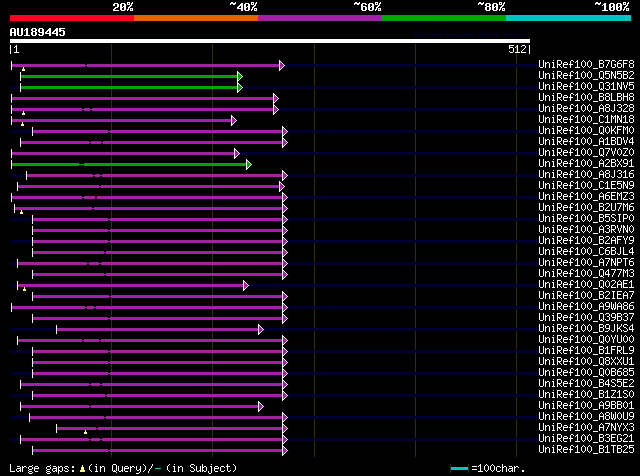Click the arrowhead ending the C1MN18 alignment
The image size is (640, 476).
click(234, 120)
